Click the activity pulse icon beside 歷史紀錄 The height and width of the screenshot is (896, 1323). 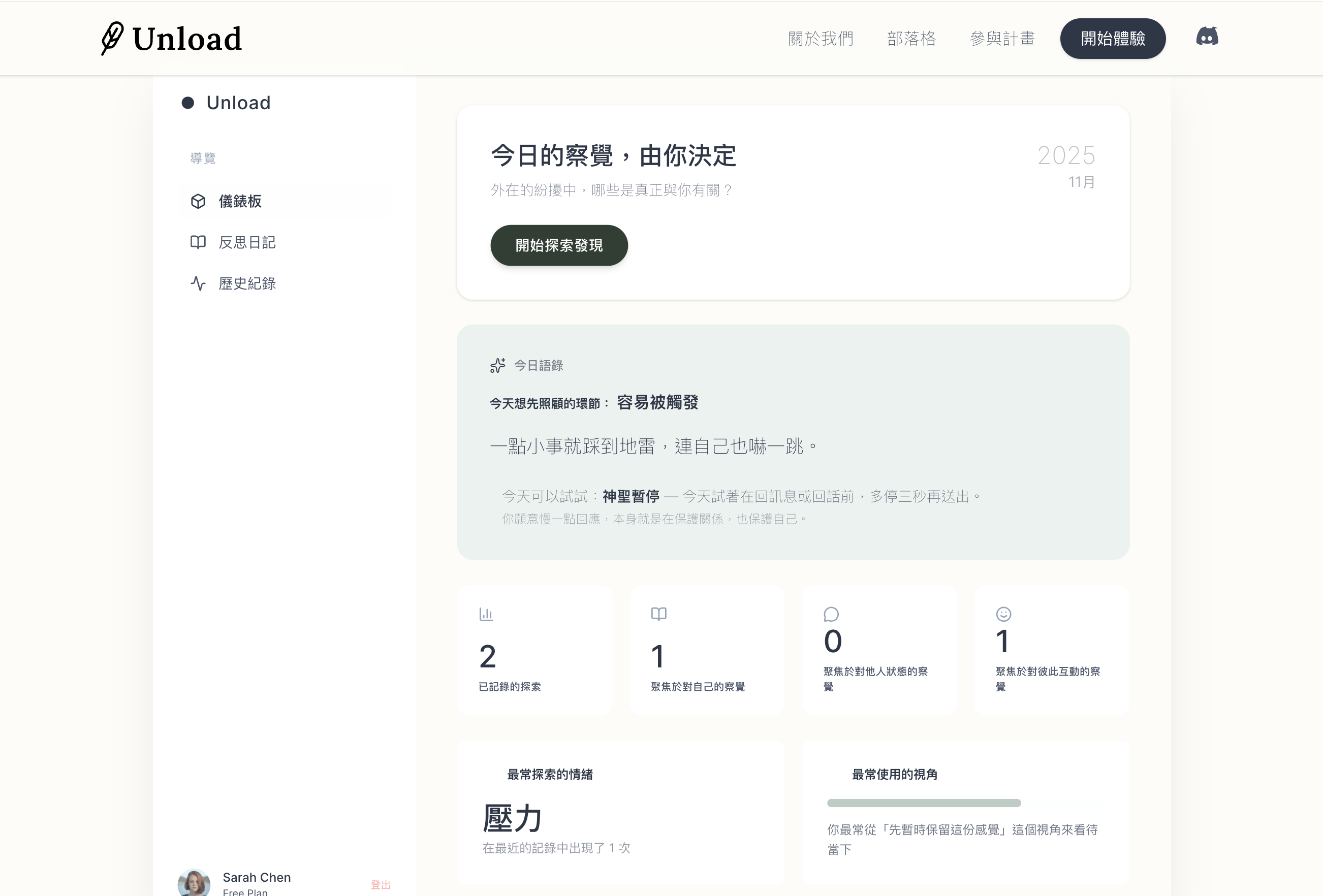pyautogui.click(x=198, y=283)
